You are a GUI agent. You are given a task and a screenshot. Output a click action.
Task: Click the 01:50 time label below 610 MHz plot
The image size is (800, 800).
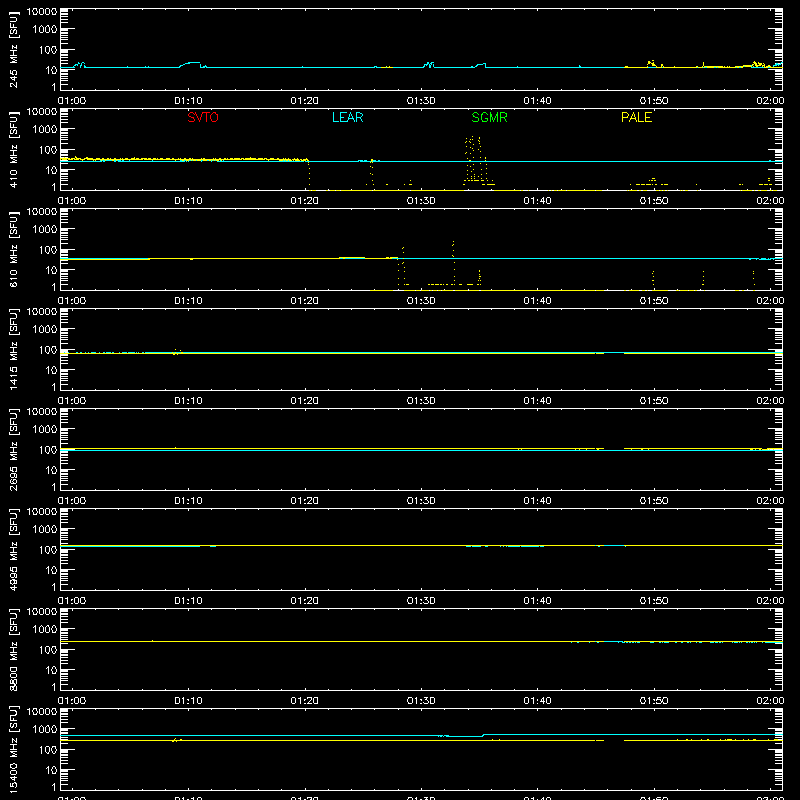tap(654, 301)
